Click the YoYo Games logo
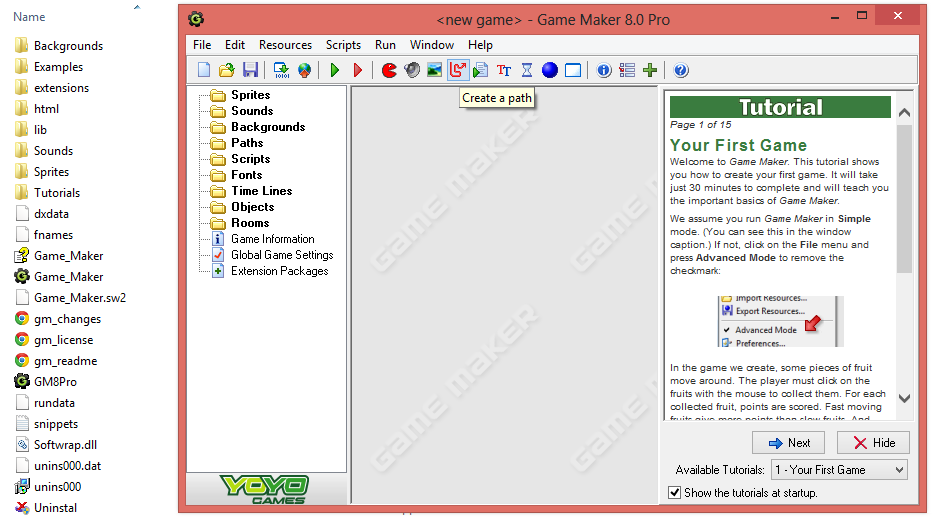Viewport: 935px width, 521px height. pos(265,489)
